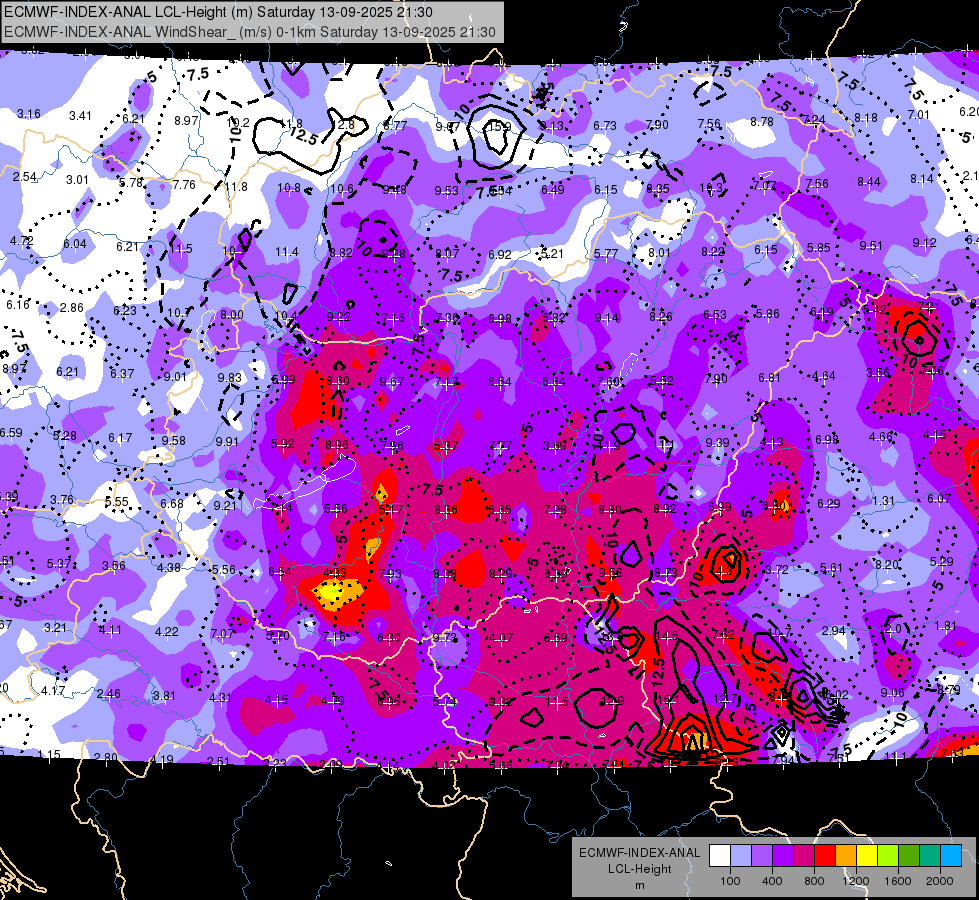
Task: Click the wind shear value 8.60
Action: pyautogui.click(x=338, y=381)
